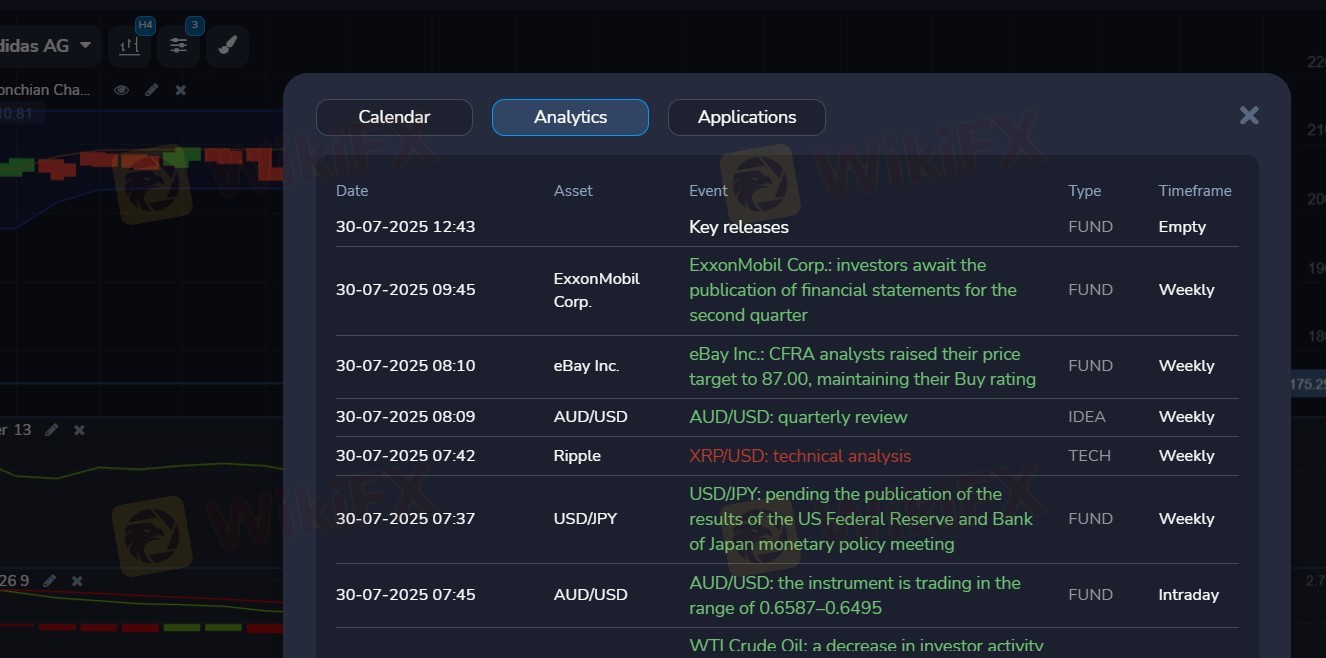This screenshot has height=658, width=1326.
Task: Switch to the Applications tab
Action: point(747,117)
